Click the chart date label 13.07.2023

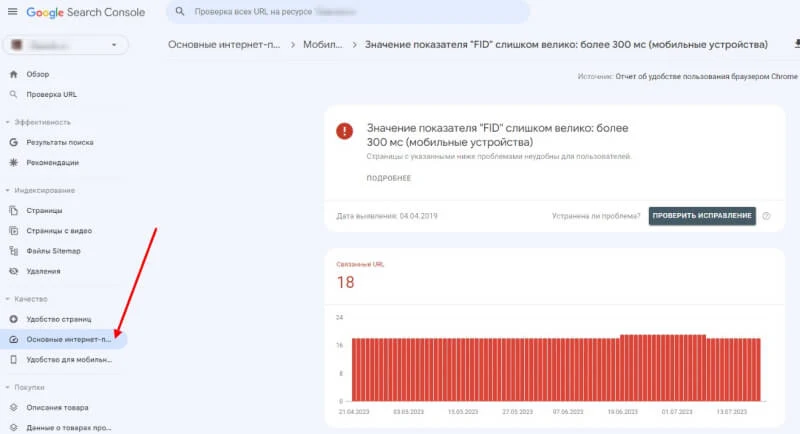tap(732, 412)
